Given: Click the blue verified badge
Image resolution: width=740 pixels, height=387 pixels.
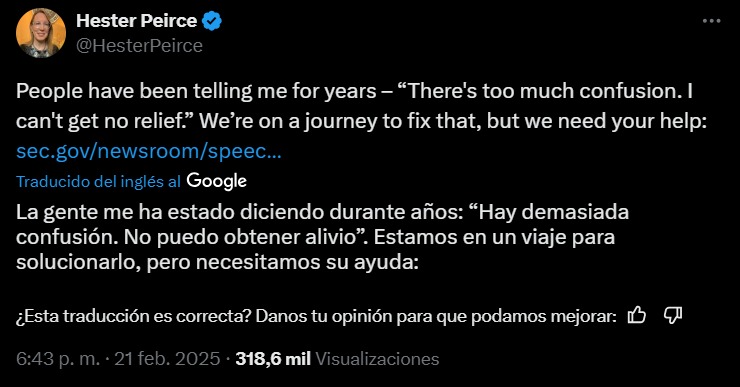Looking at the screenshot, I should tap(212, 21).
